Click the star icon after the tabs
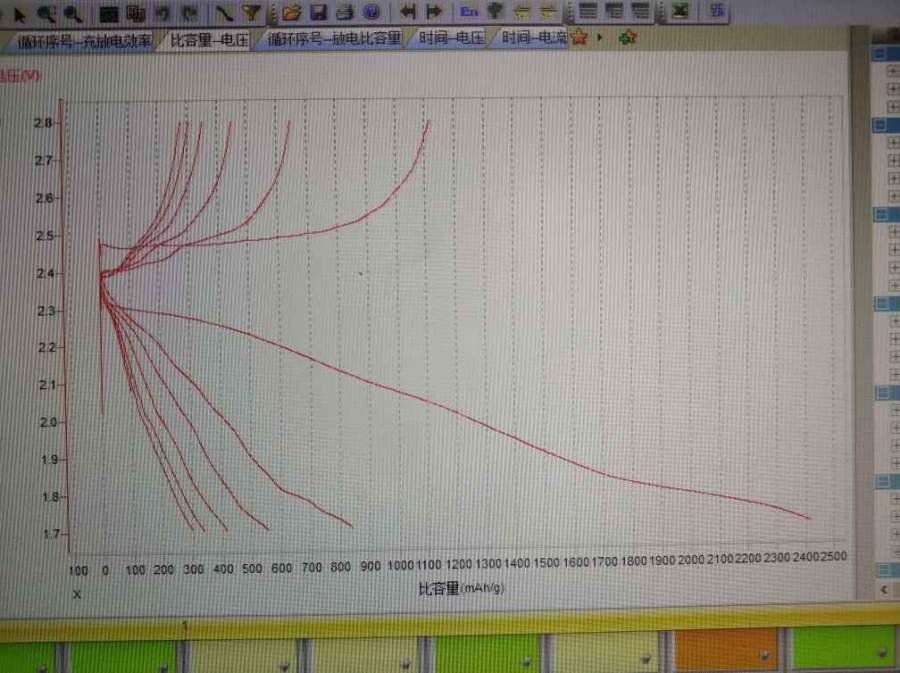900x673 pixels. (579, 37)
